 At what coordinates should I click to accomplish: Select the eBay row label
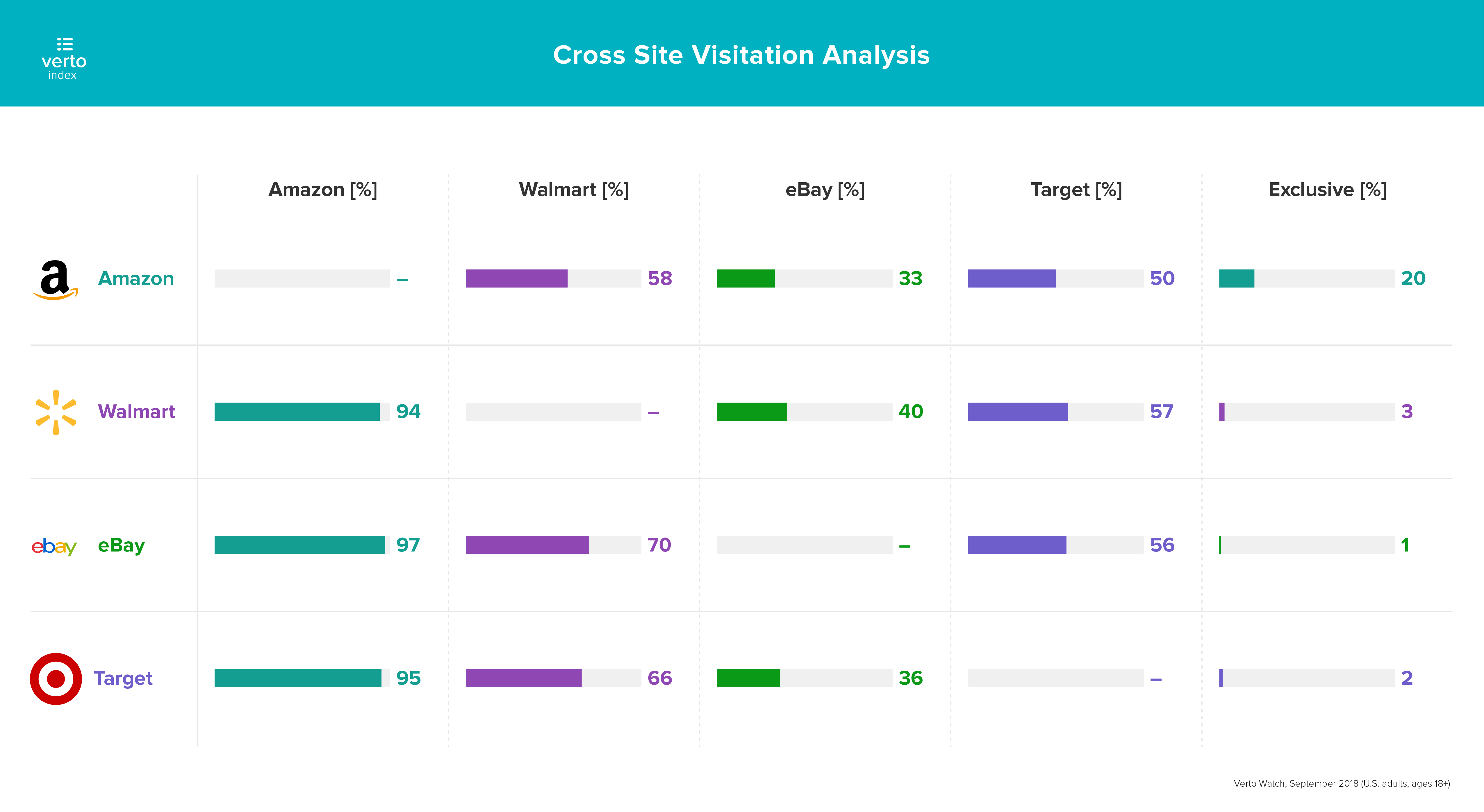click(x=122, y=545)
